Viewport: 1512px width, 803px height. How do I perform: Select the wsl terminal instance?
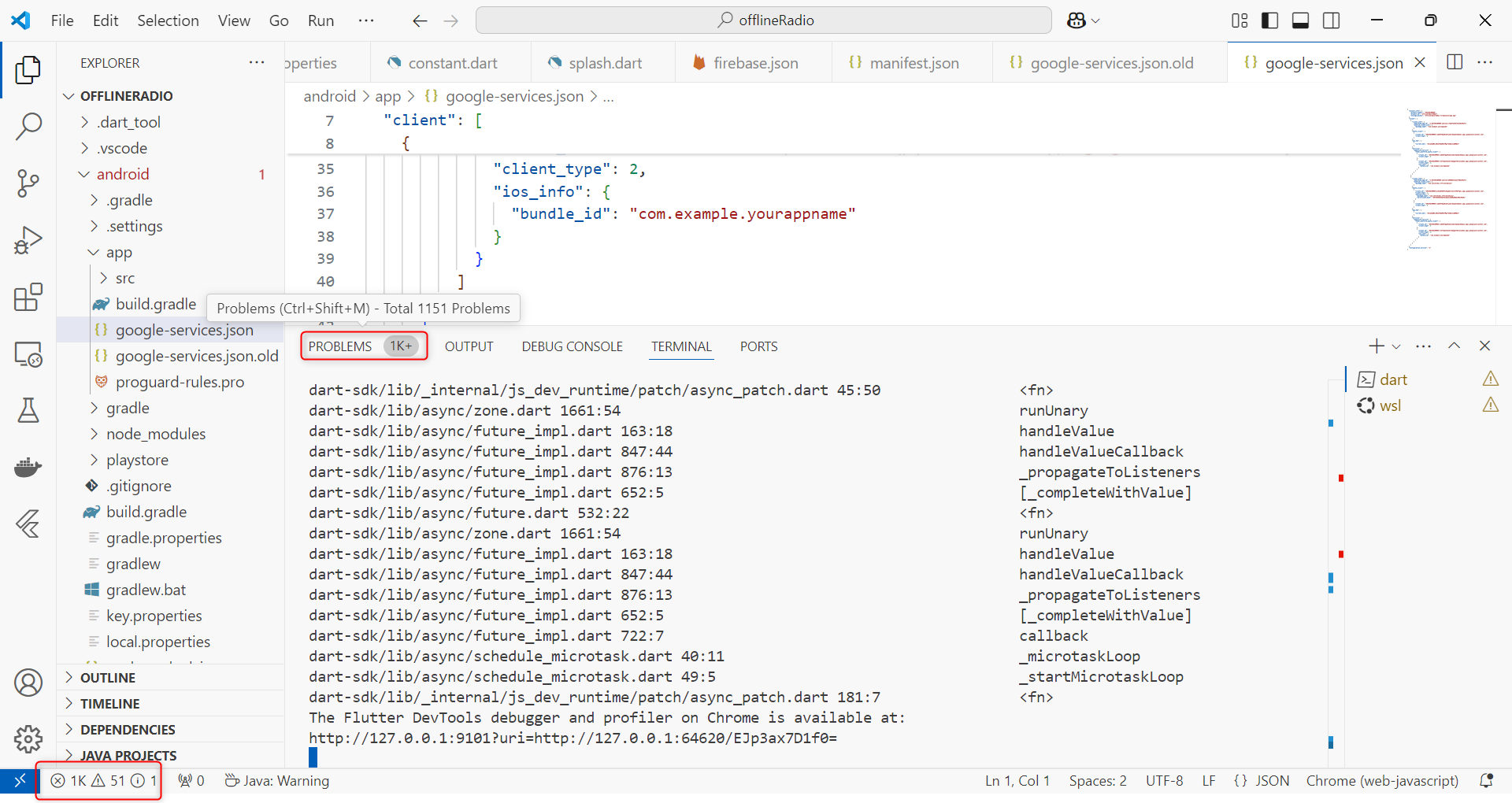pos(1425,405)
